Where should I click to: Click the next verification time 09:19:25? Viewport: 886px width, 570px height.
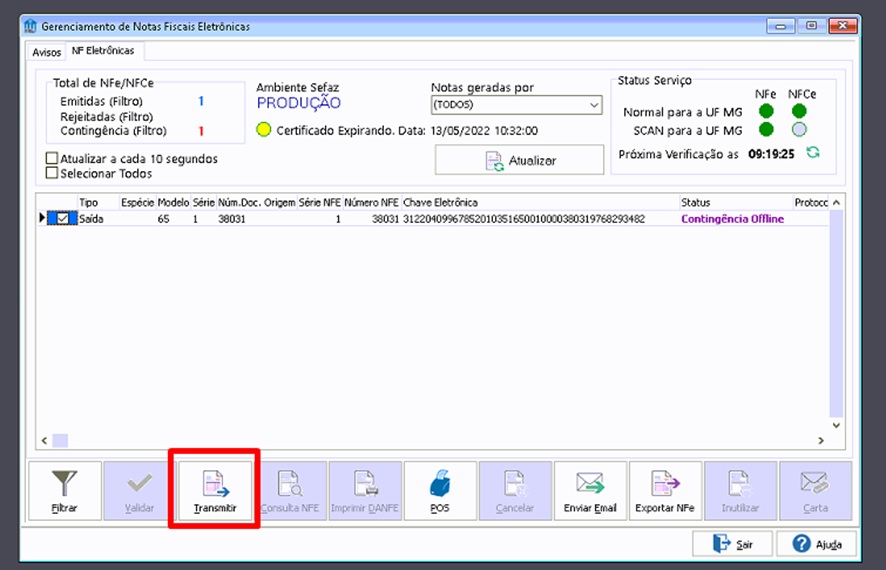(771, 154)
